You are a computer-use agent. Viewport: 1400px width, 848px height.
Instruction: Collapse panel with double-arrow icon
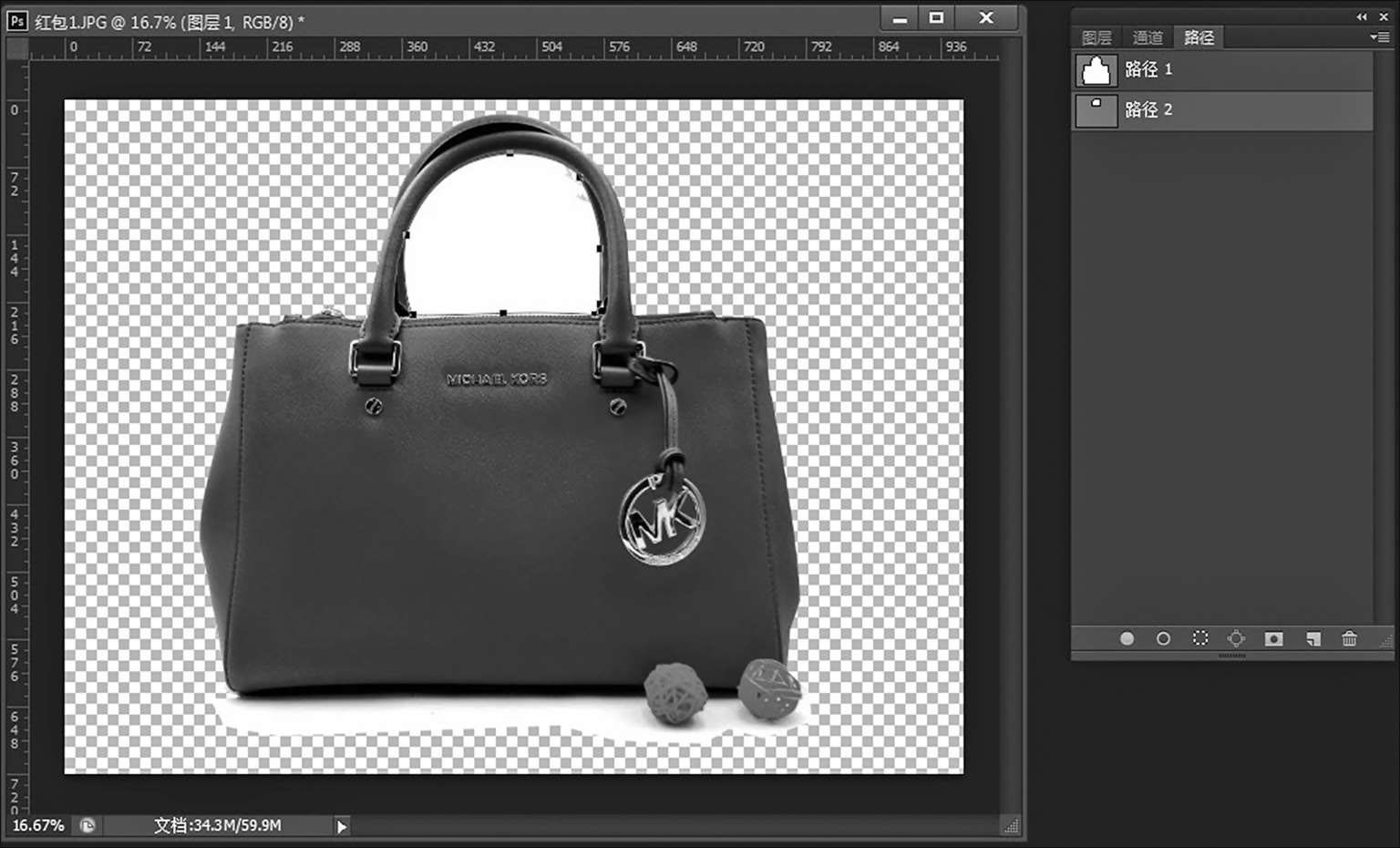coord(1362,16)
